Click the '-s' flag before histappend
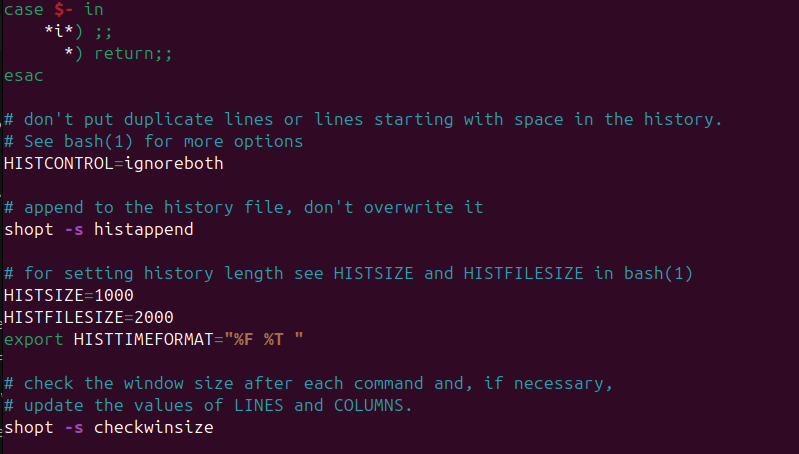 (x=74, y=229)
